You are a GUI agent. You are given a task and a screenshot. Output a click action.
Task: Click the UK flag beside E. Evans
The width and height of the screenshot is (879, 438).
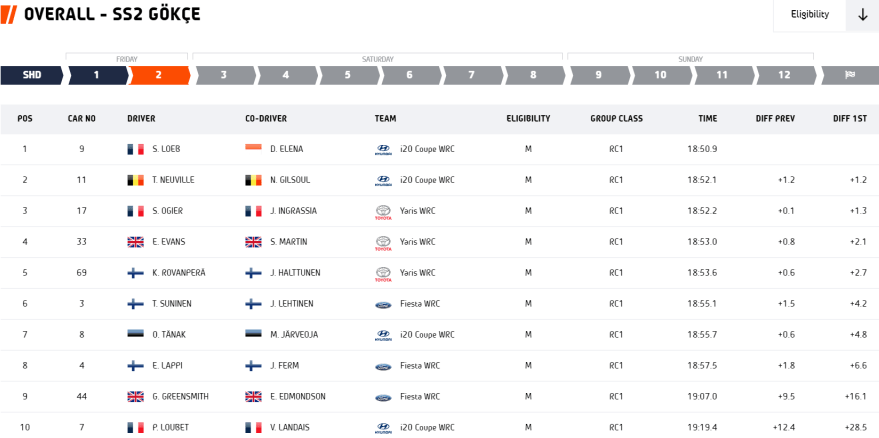tap(135, 242)
